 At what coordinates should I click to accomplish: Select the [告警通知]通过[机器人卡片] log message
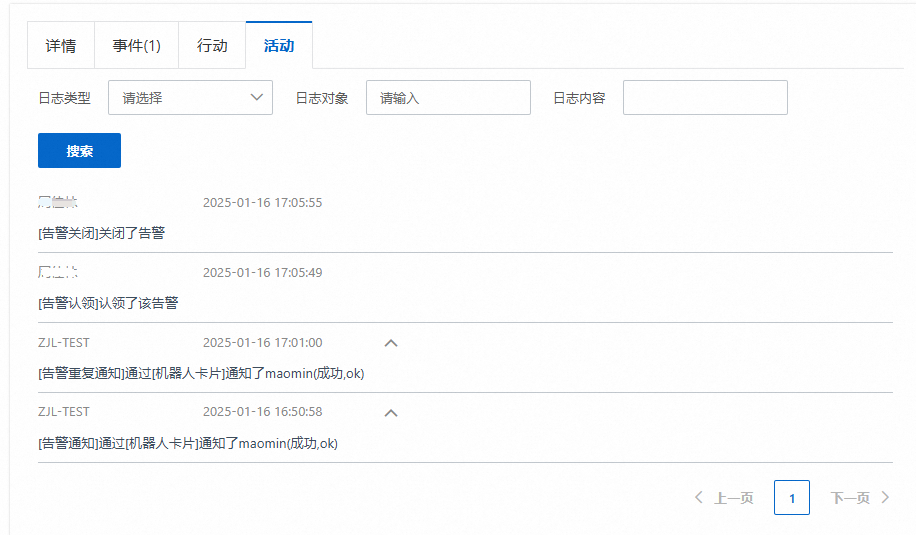[x=188, y=443]
